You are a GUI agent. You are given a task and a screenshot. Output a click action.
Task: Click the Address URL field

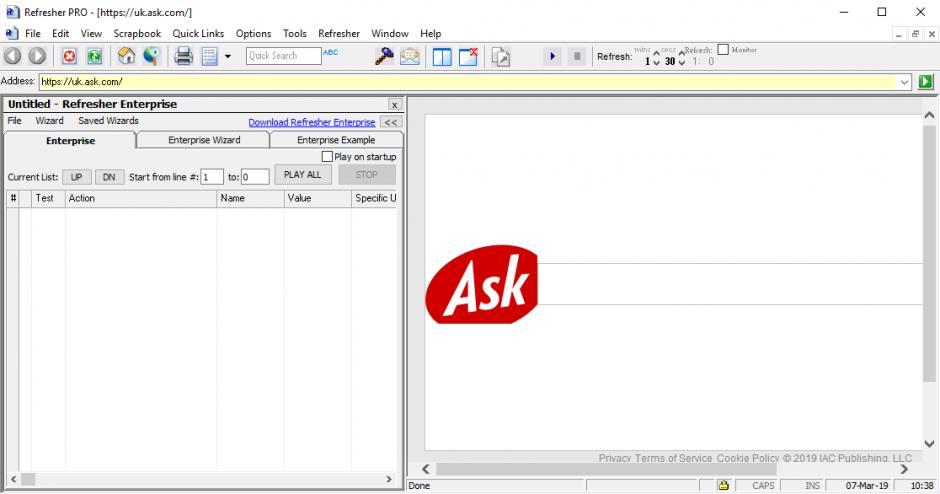tap(468, 82)
